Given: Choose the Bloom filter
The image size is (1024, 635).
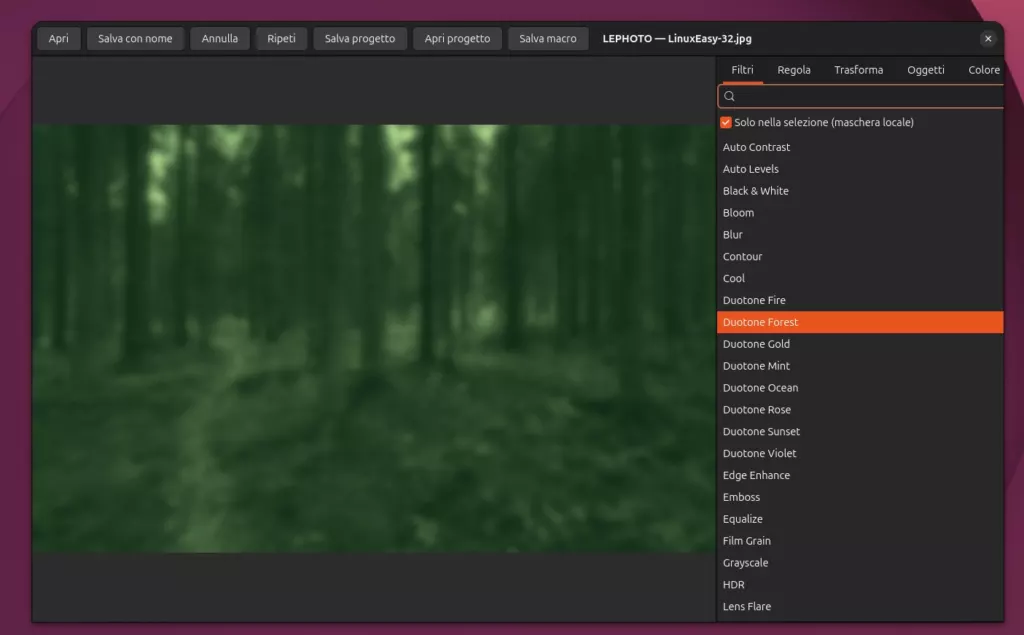Looking at the screenshot, I should pos(860,213).
